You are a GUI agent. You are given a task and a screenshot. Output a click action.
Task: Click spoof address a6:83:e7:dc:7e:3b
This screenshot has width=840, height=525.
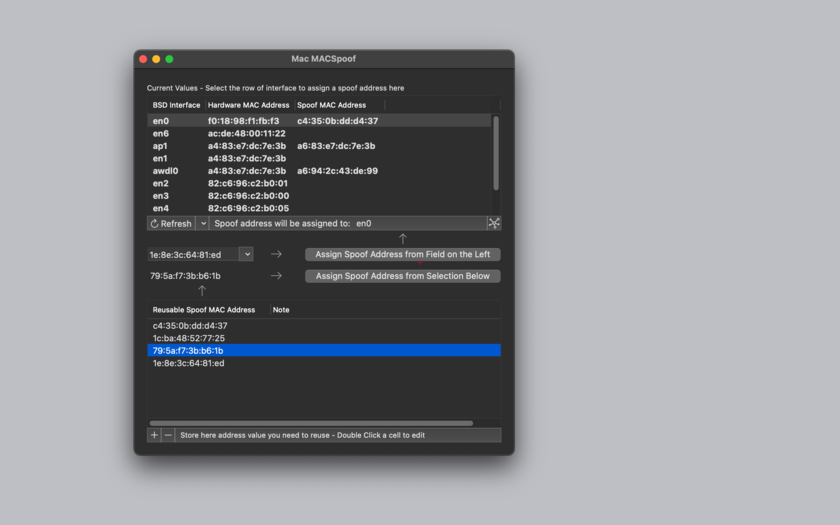click(x=336, y=146)
